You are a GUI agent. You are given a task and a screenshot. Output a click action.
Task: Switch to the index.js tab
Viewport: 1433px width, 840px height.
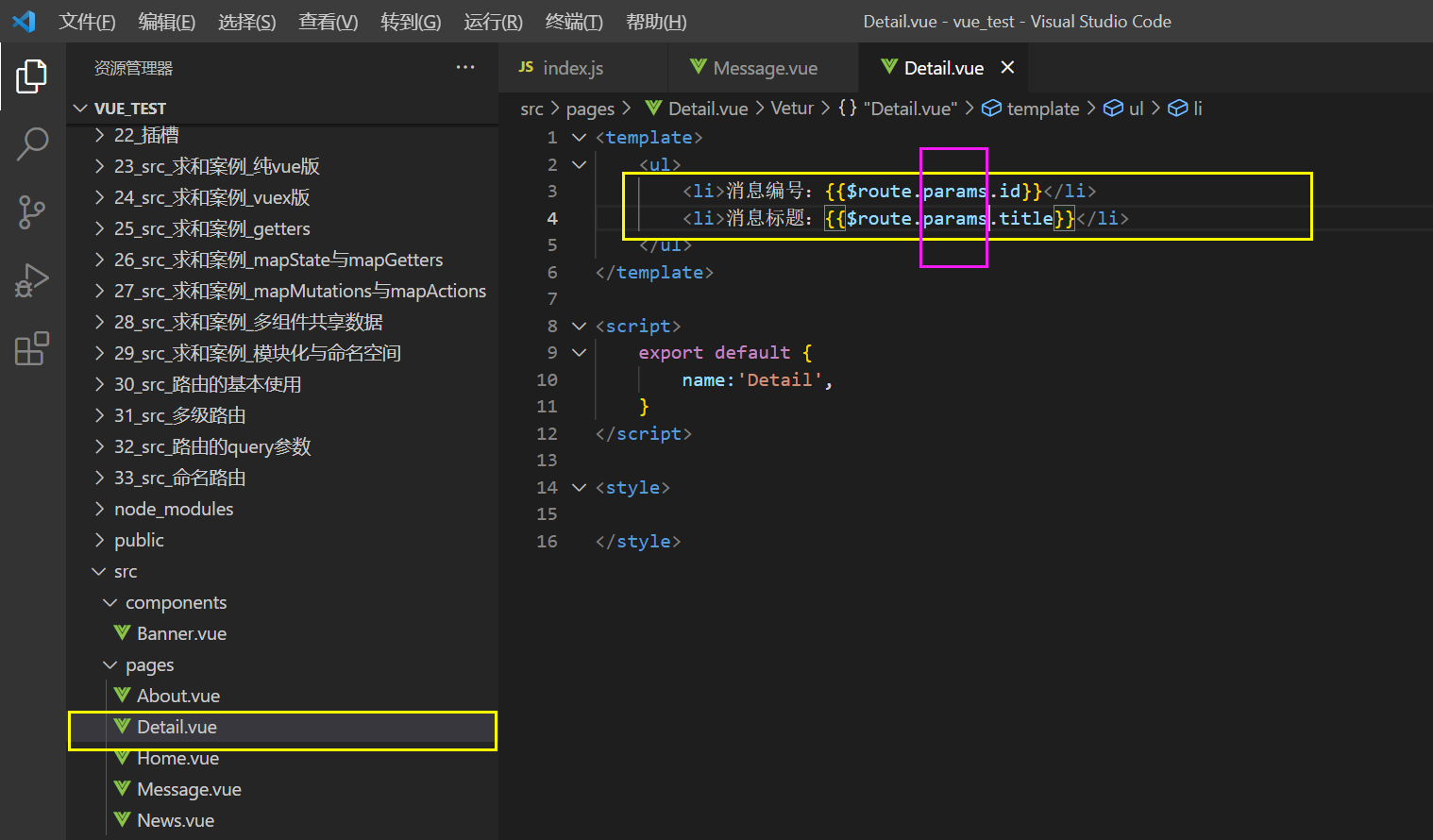[x=582, y=67]
